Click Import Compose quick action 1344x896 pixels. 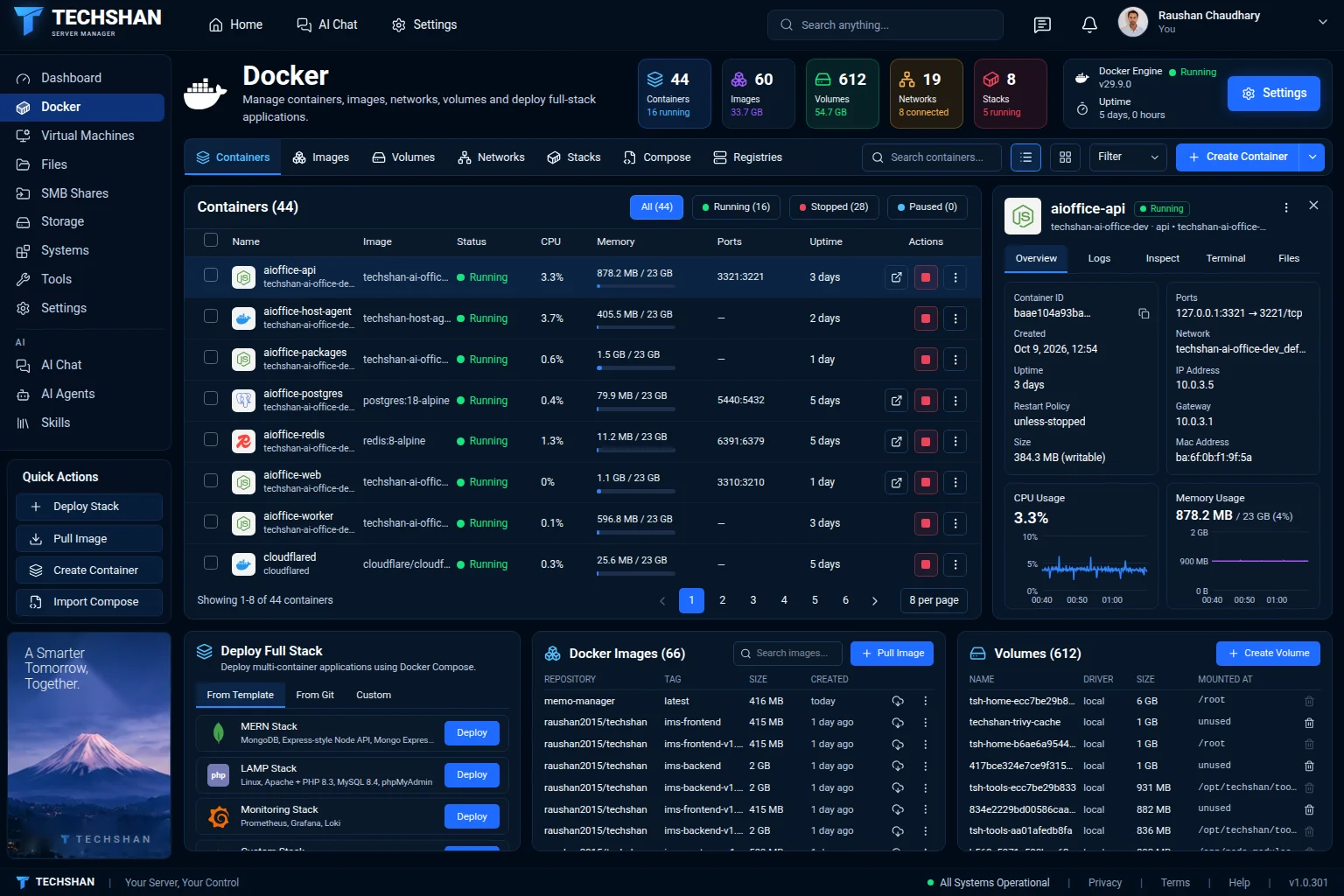[89, 602]
